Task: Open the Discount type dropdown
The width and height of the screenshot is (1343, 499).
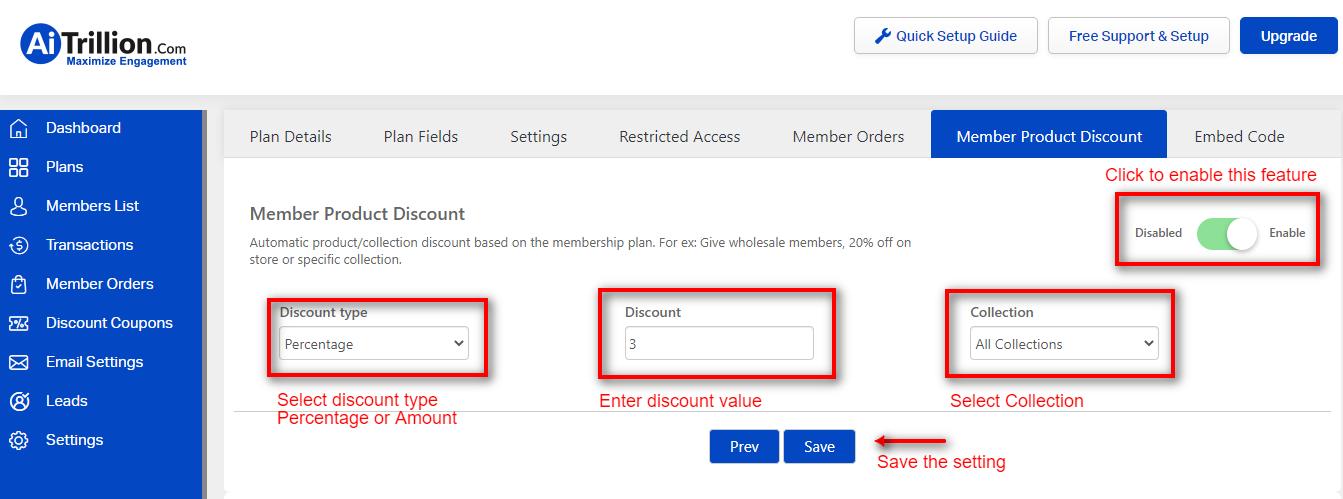Action: [374, 344]
